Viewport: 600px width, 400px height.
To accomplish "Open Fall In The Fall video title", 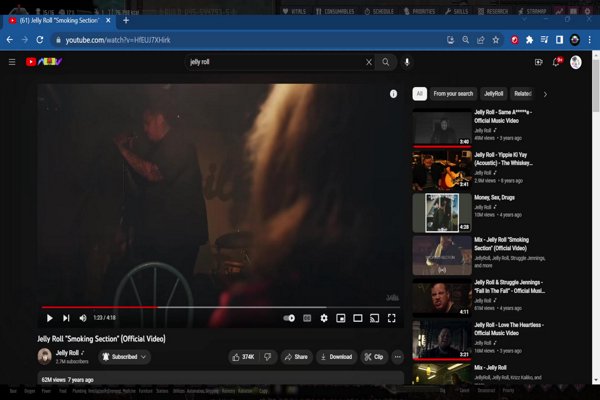I will click(509, 286).
